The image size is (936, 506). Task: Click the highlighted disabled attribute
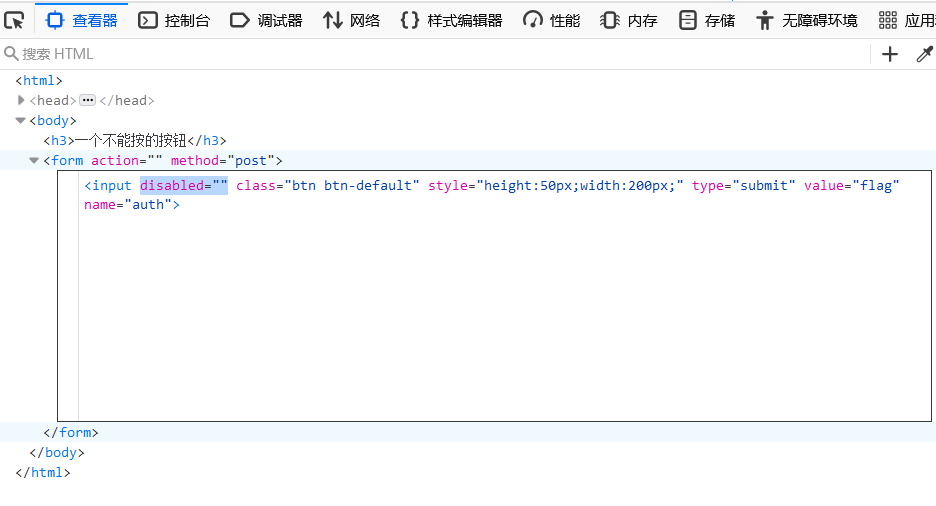point(184,186)
